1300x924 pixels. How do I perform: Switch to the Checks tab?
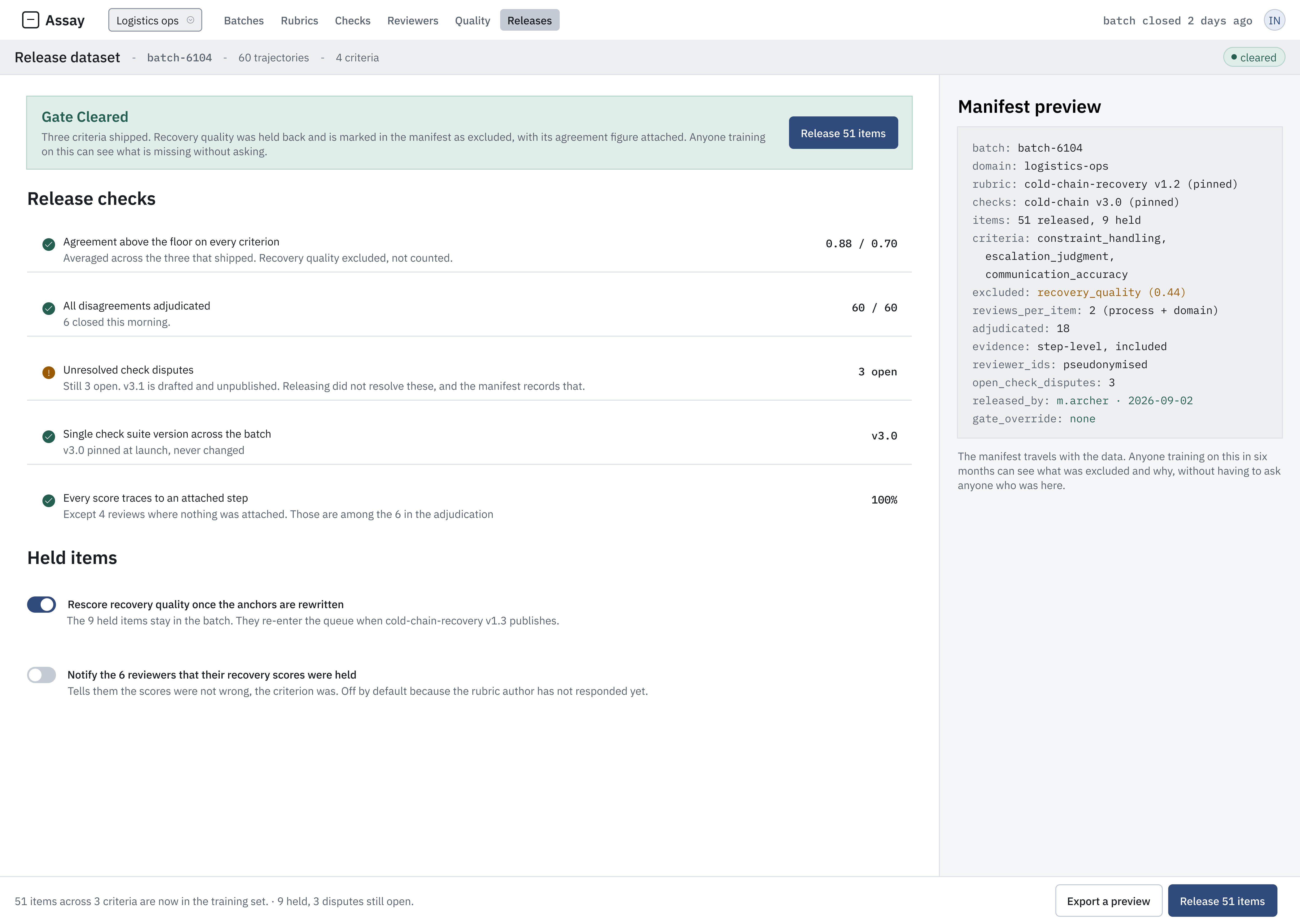(352, 21)
